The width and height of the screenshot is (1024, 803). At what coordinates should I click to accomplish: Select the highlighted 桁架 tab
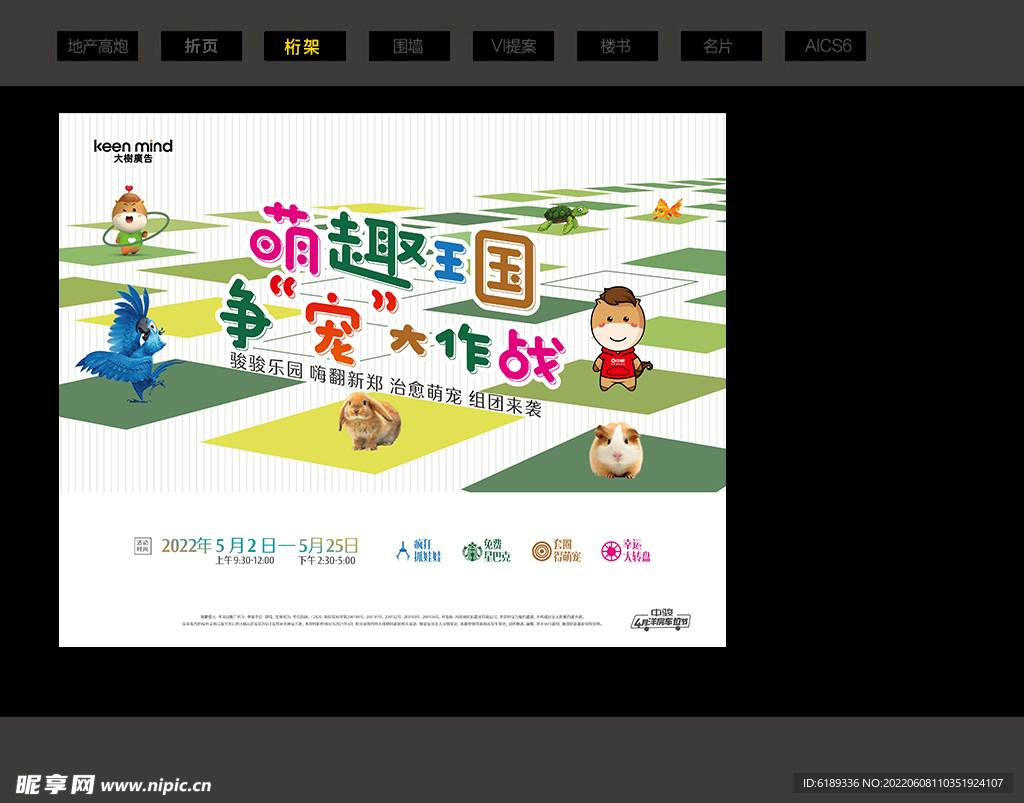(x=304, y=46)
